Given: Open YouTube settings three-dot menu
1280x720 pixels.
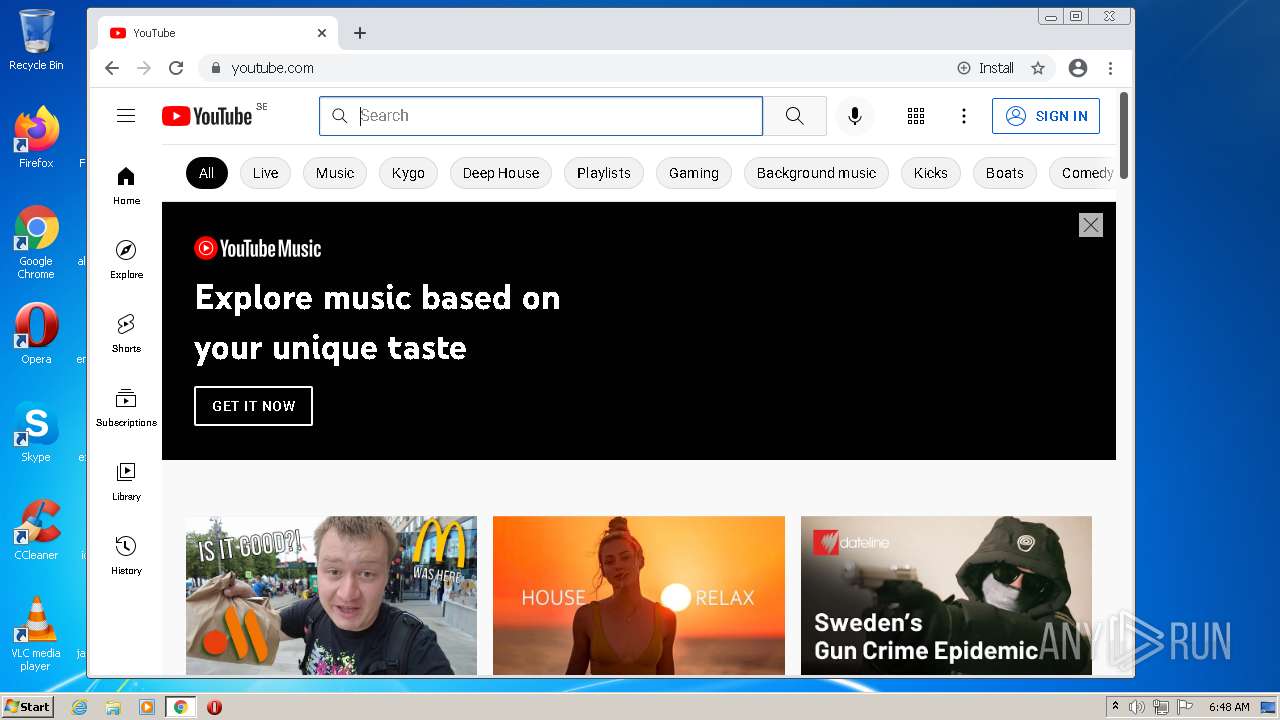Looking at the screenshot, I should (964, 116).
